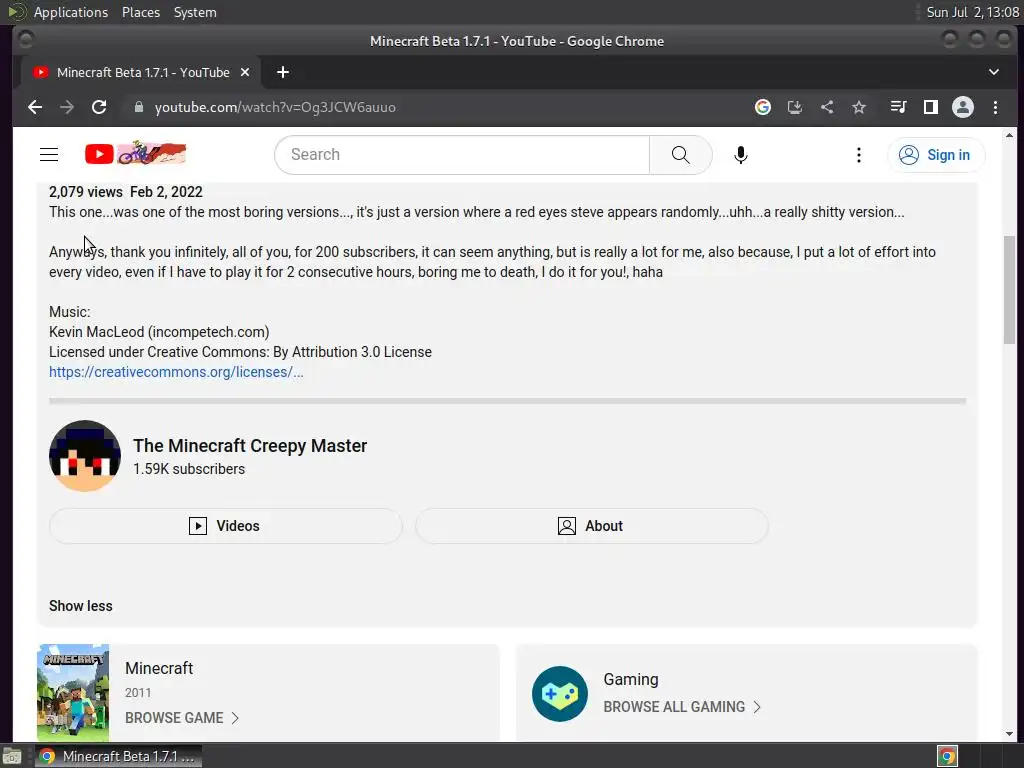Click the lock site info icon
Screen dimensions: 1024x768
(138, 107)
